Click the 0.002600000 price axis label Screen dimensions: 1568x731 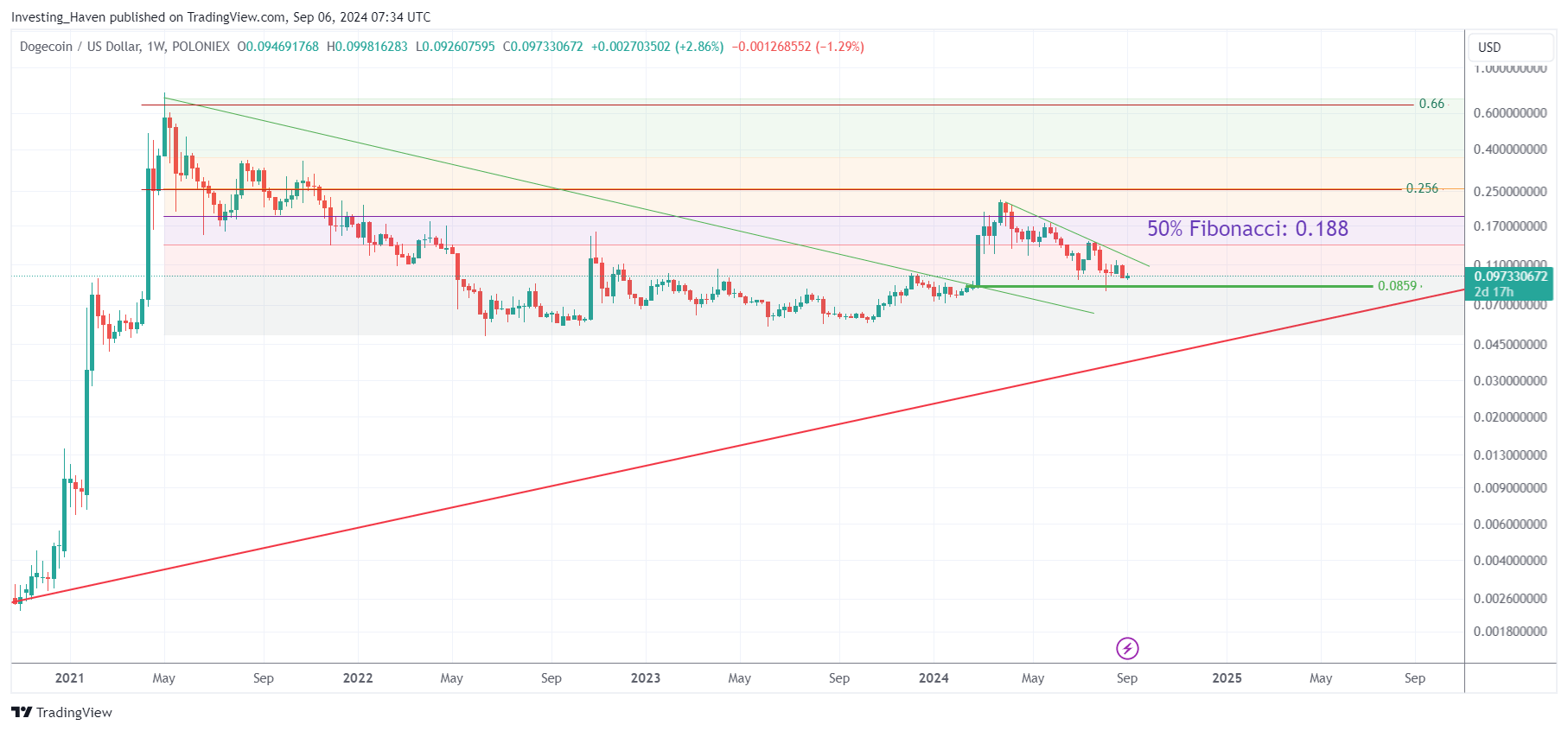click(1510, 599)
